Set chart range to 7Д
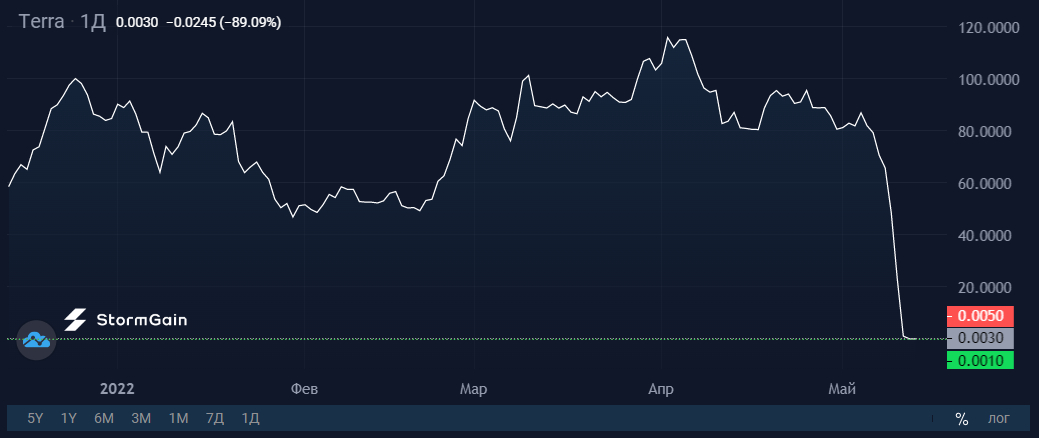1039x438 pixels. tap(215, 419)
